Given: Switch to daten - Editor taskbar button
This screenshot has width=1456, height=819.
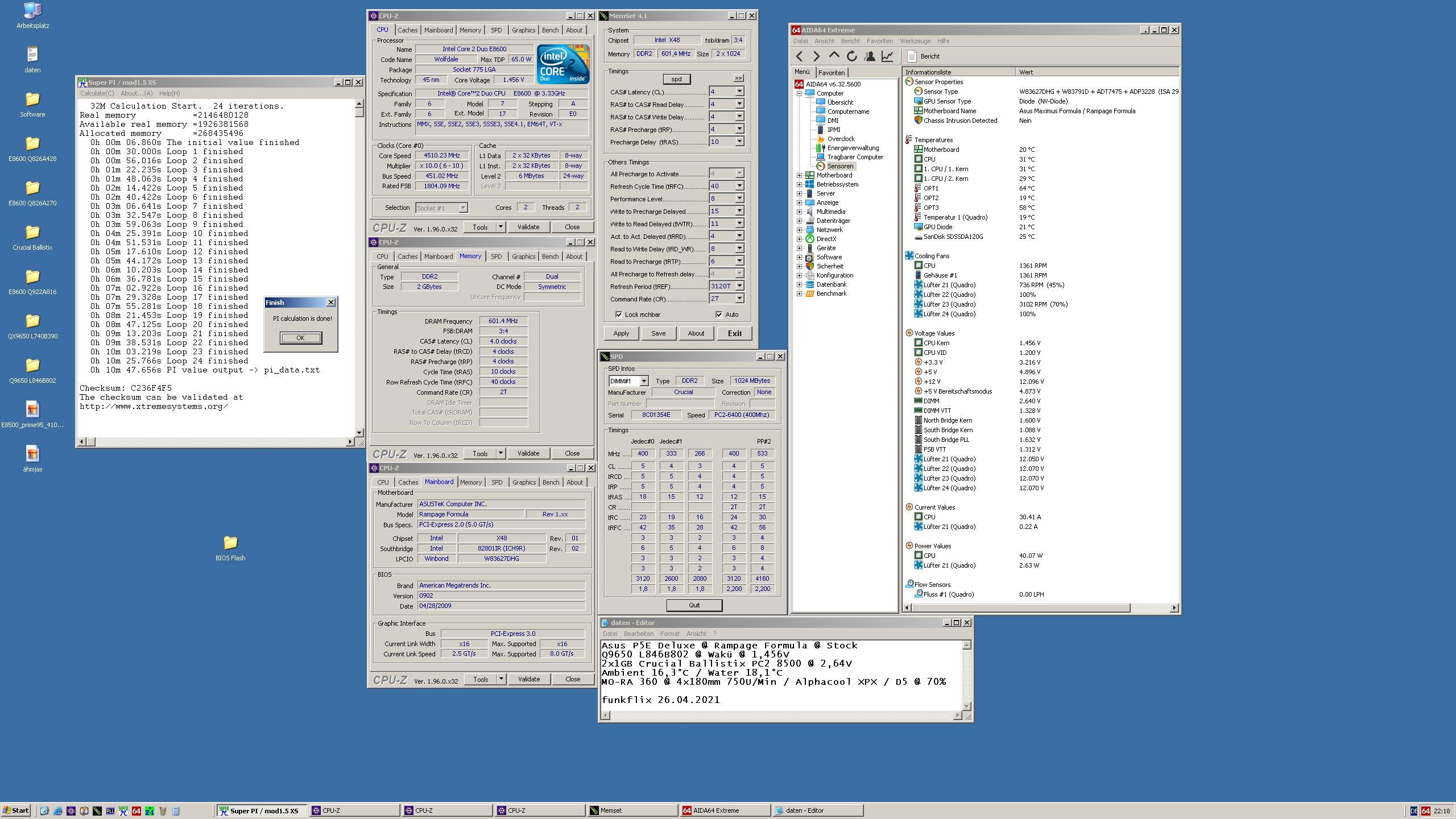Looking at the screenshot, I should pyautogui.click(x=818, y=810).
